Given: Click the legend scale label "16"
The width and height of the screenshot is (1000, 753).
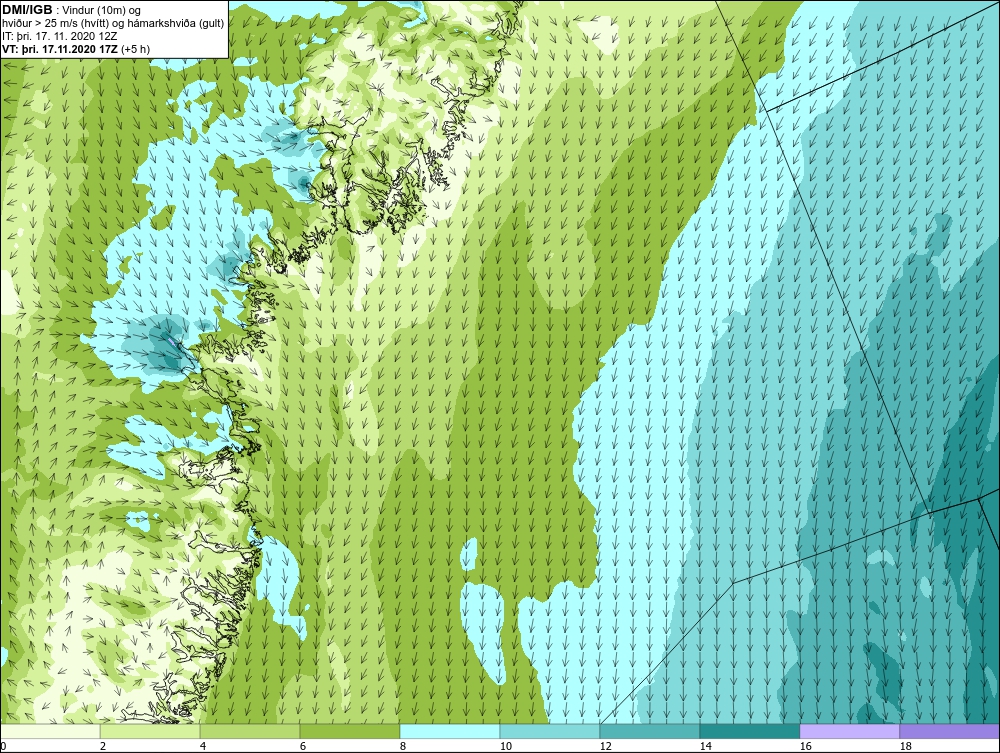Looking at the screenshot, I should pyautogui.click(x=805, y=746).
